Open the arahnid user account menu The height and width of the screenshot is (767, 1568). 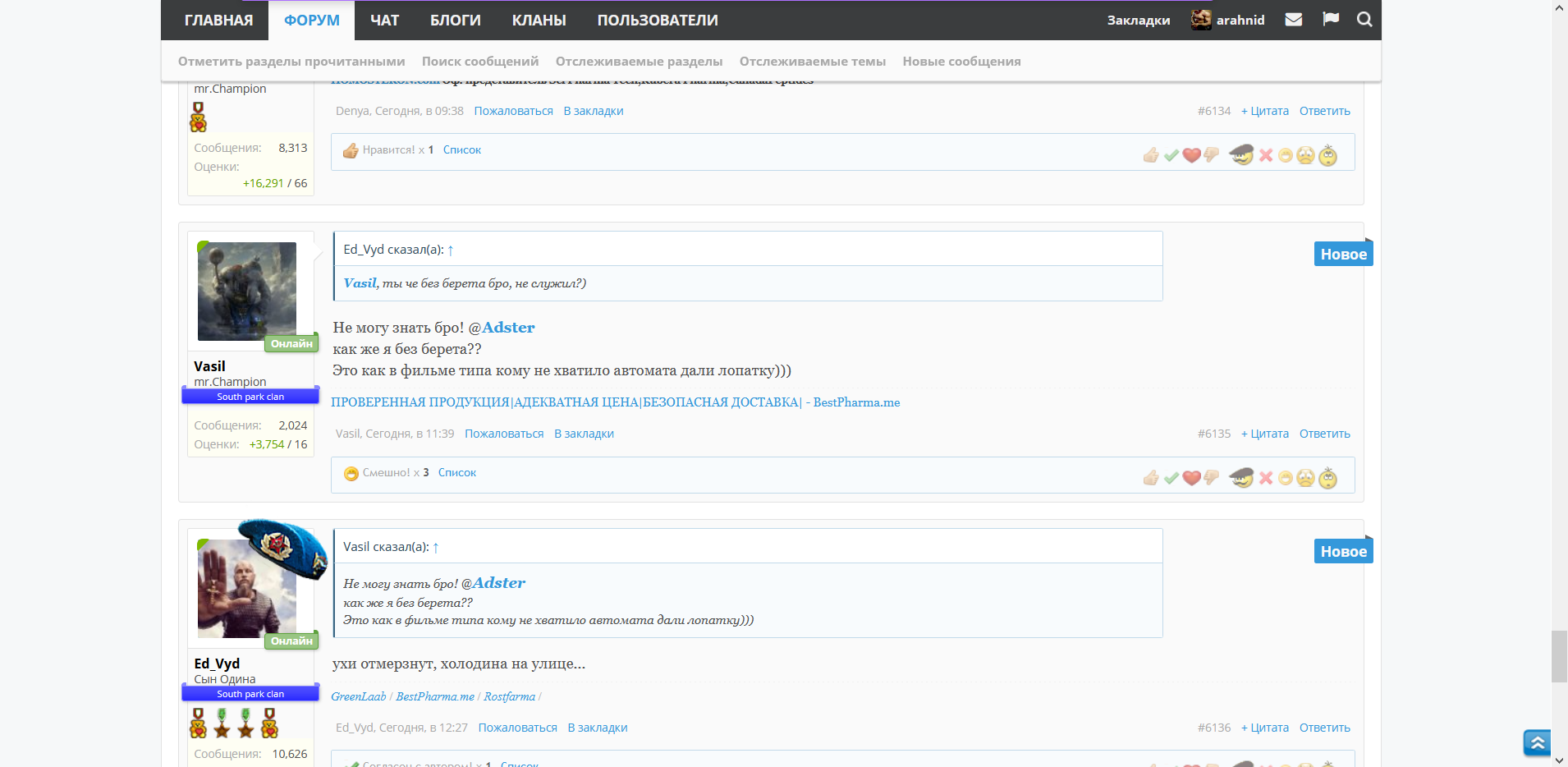tap(1228, 20)
